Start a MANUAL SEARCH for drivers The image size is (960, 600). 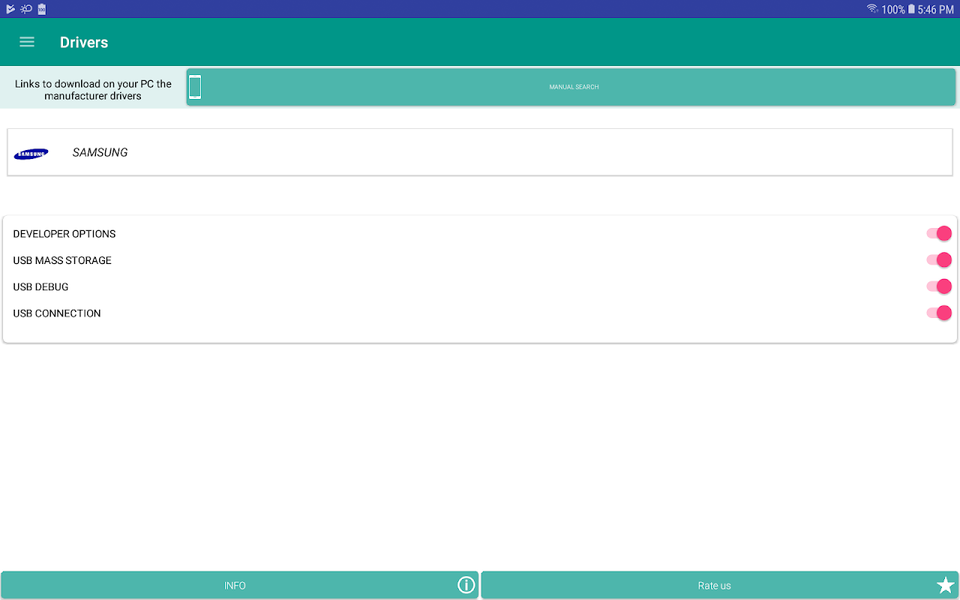click(x=573, y=86)
